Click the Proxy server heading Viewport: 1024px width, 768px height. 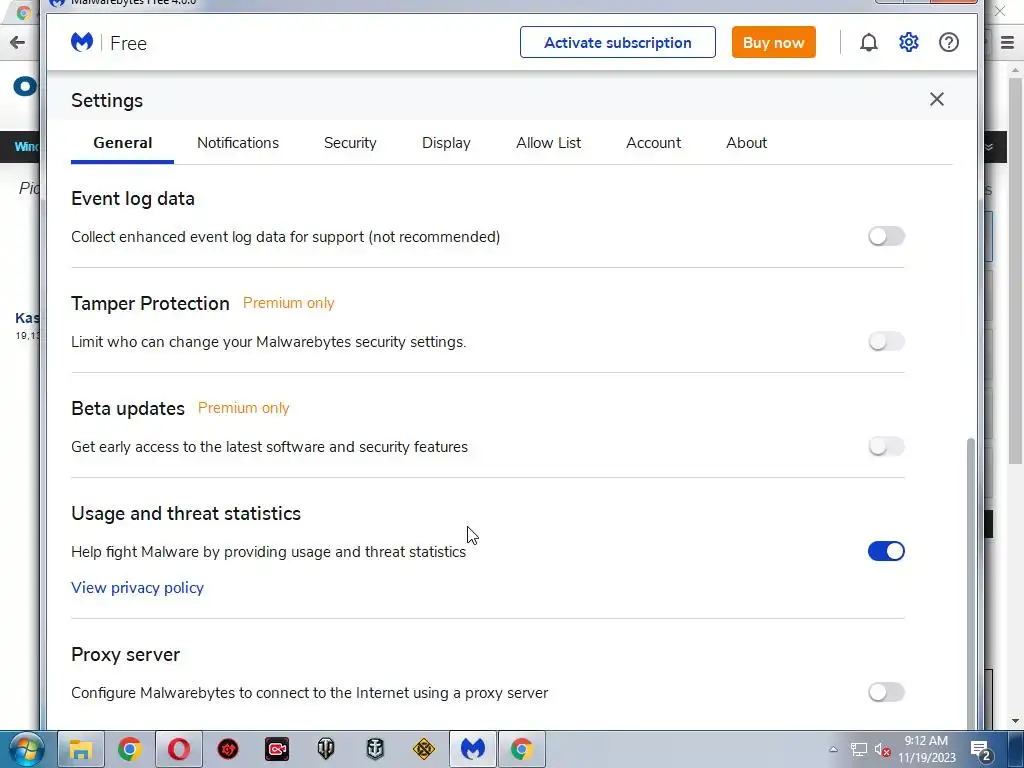point(125,654)
